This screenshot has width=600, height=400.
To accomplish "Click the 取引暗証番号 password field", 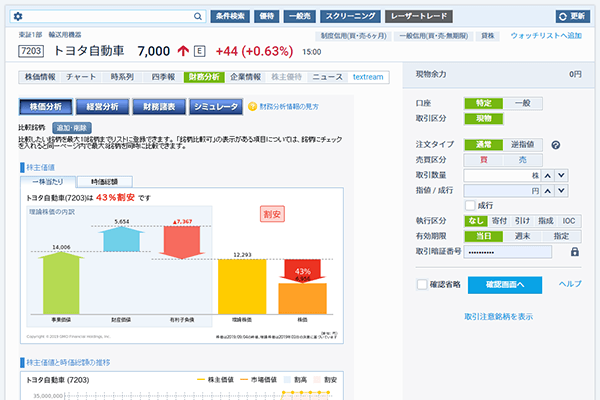I will [508, 252].
